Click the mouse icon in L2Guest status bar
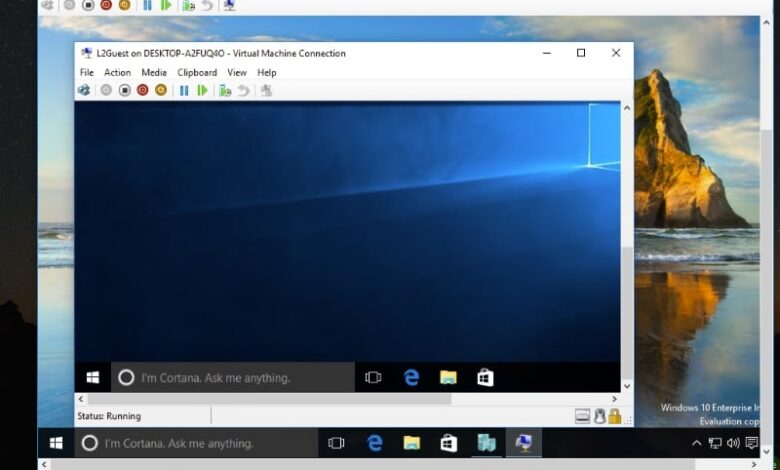The image size is (780, 470). click(x=600, y=416)
